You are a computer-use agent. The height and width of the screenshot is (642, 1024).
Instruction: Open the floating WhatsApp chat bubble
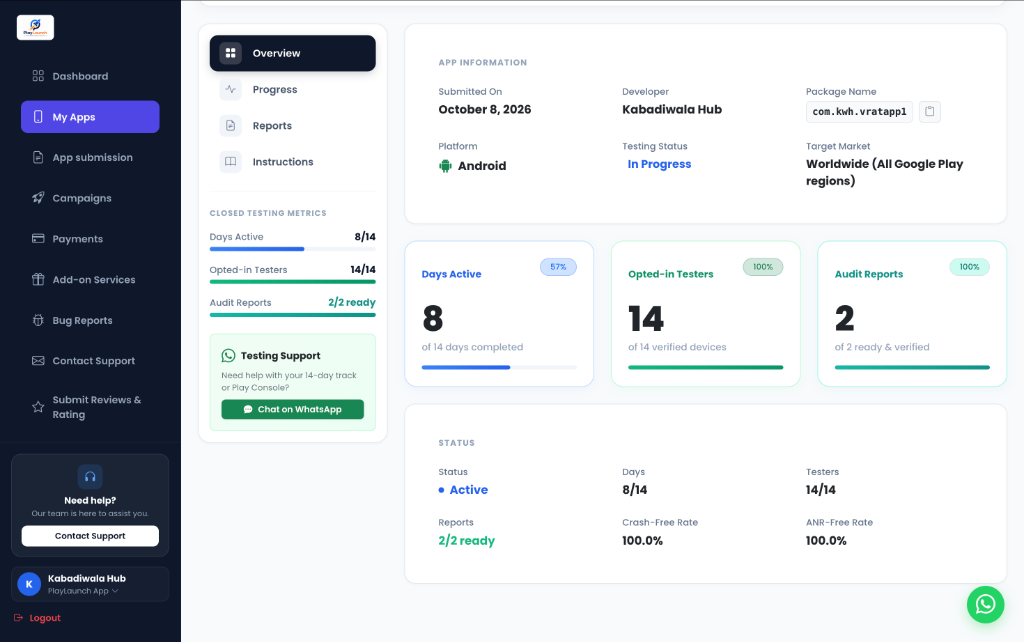pos(985,604)
